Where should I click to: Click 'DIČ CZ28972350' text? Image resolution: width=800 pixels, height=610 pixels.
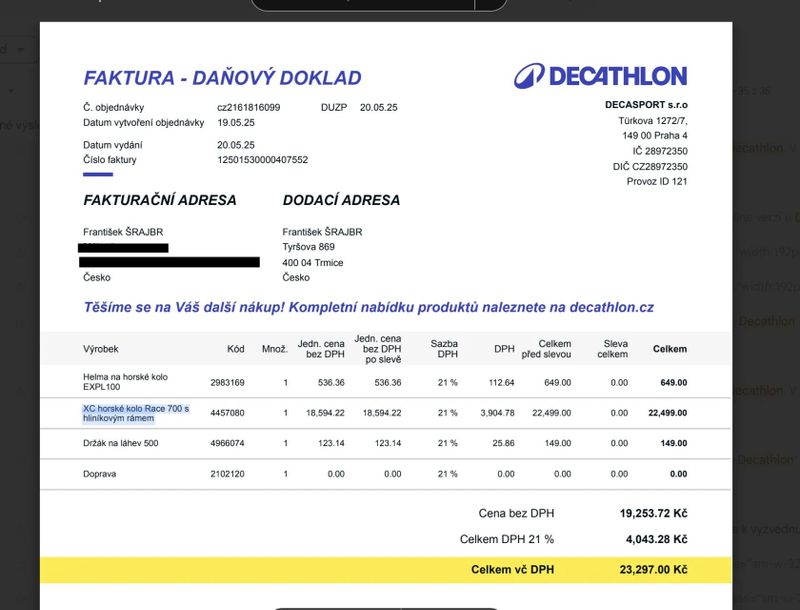pos(650,166)
